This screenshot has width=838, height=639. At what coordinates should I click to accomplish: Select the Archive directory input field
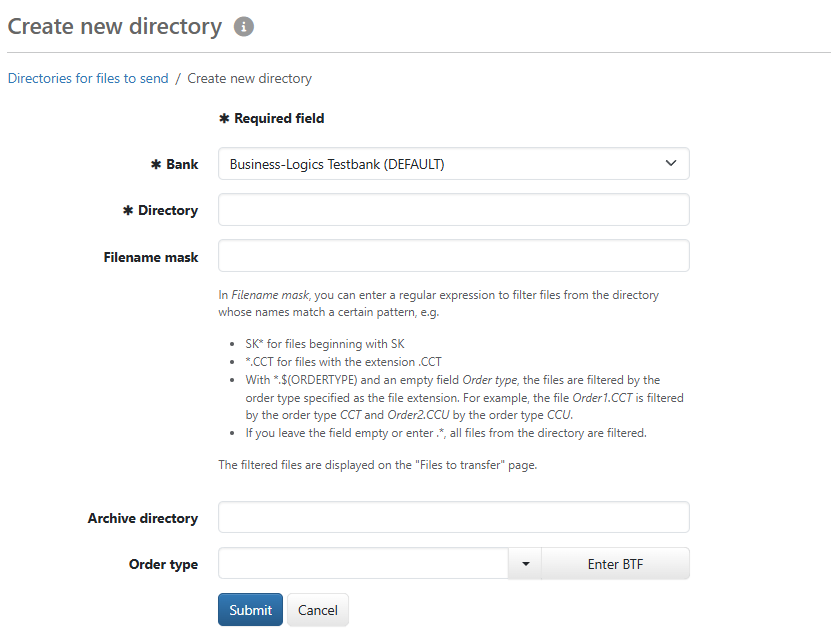[453, 518]
